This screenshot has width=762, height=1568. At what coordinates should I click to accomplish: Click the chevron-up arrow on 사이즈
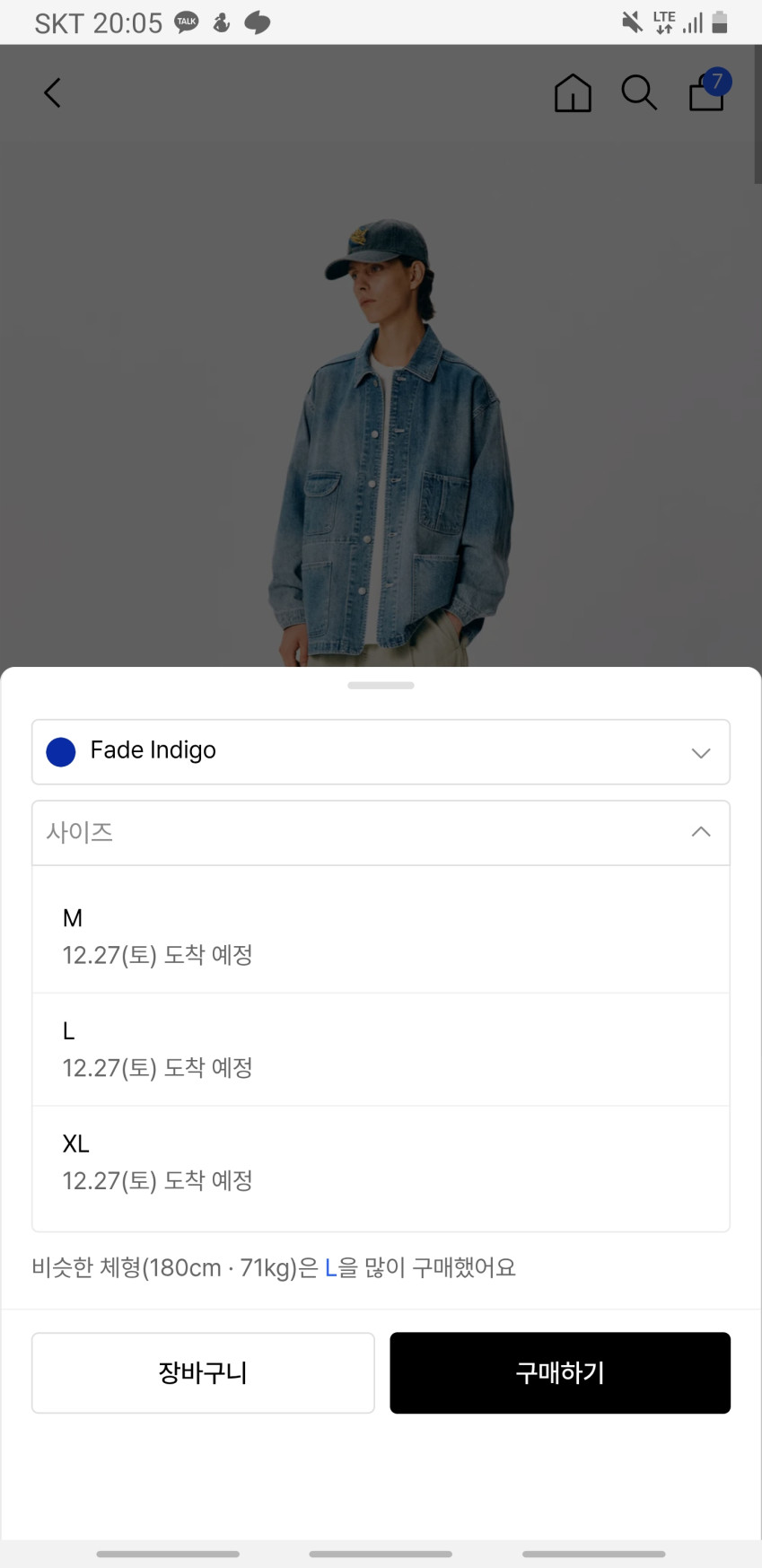click(x=701, y=833)
